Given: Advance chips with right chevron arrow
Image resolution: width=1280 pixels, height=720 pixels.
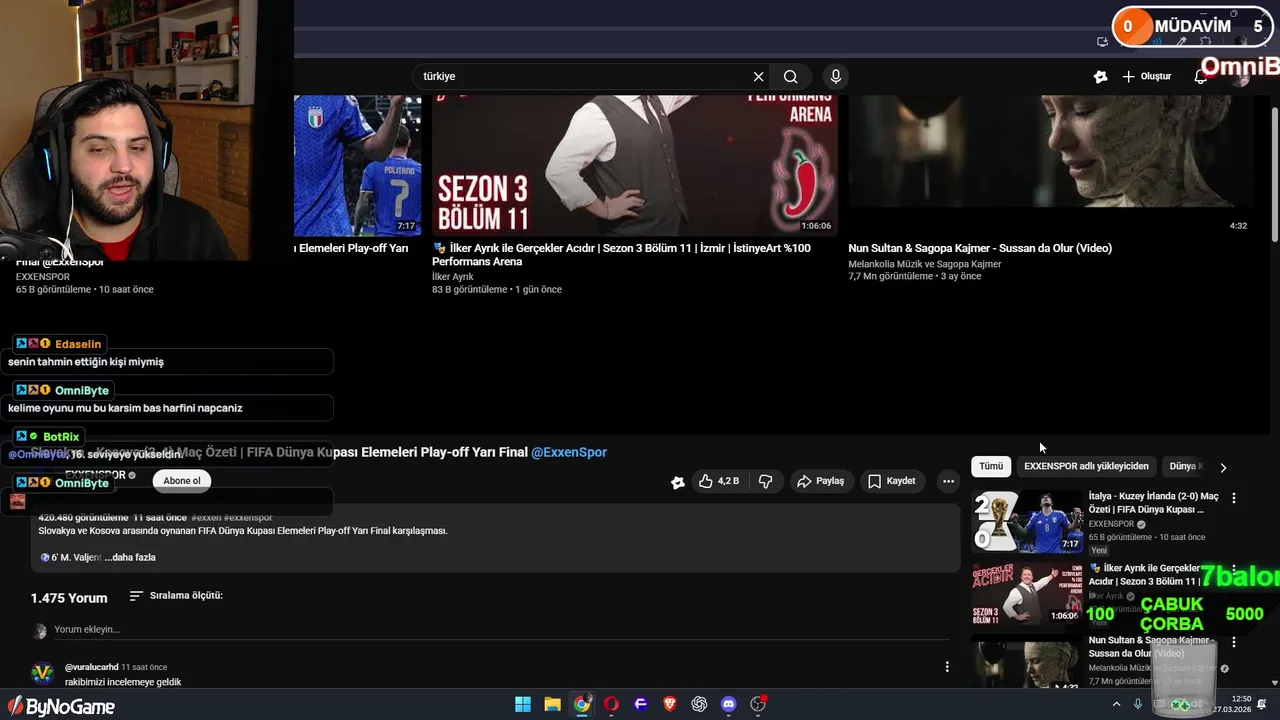Looking at the screenshot, I should click(x=1223, y=467).
